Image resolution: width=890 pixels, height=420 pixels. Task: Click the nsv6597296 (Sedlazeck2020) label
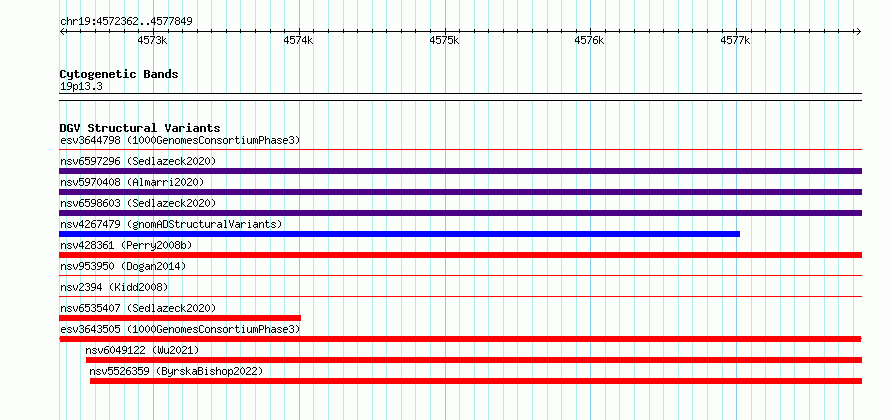coord(138,161)
